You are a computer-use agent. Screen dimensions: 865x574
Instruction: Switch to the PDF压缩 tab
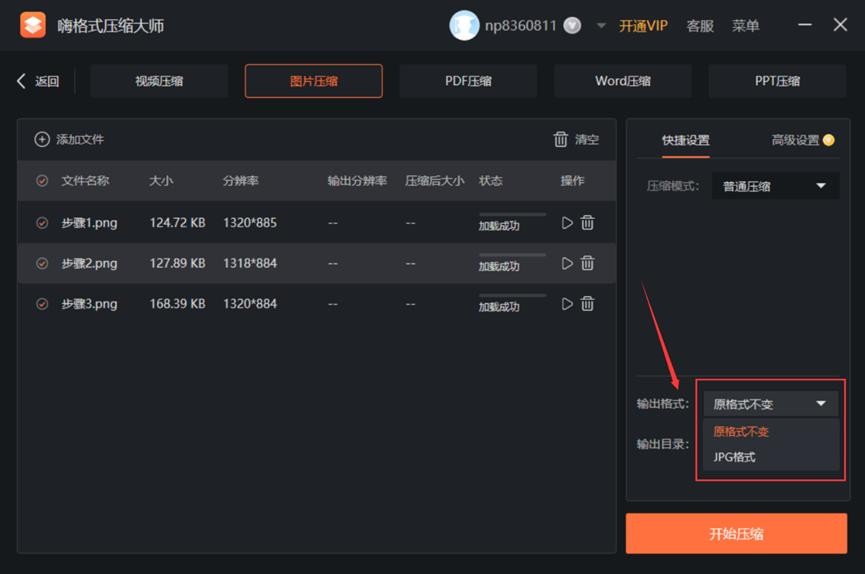coord(468,81)
